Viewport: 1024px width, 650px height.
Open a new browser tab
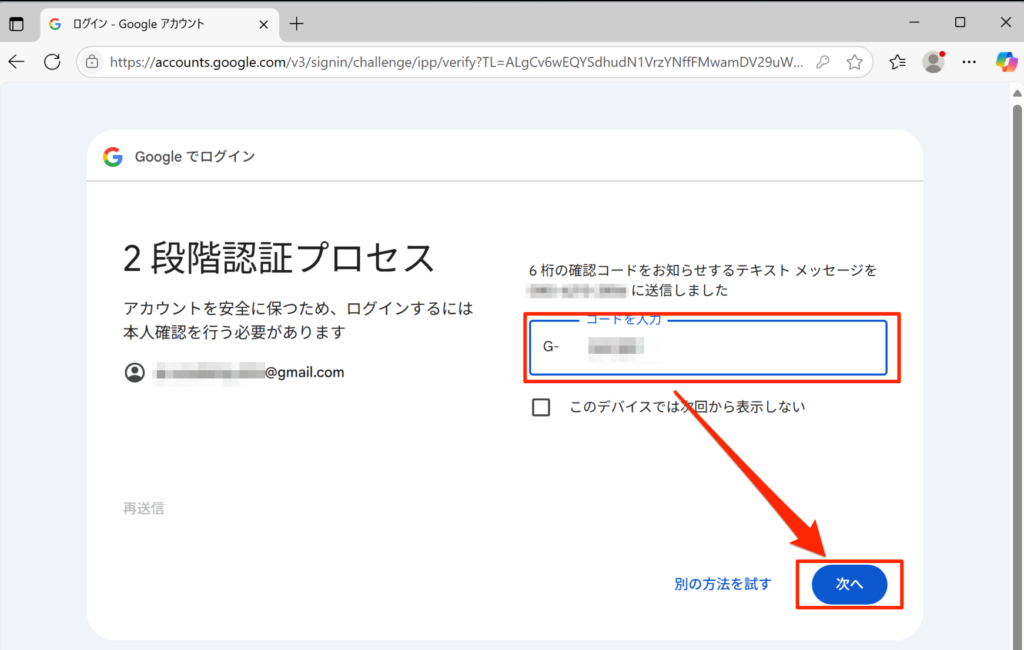point(296,24)
